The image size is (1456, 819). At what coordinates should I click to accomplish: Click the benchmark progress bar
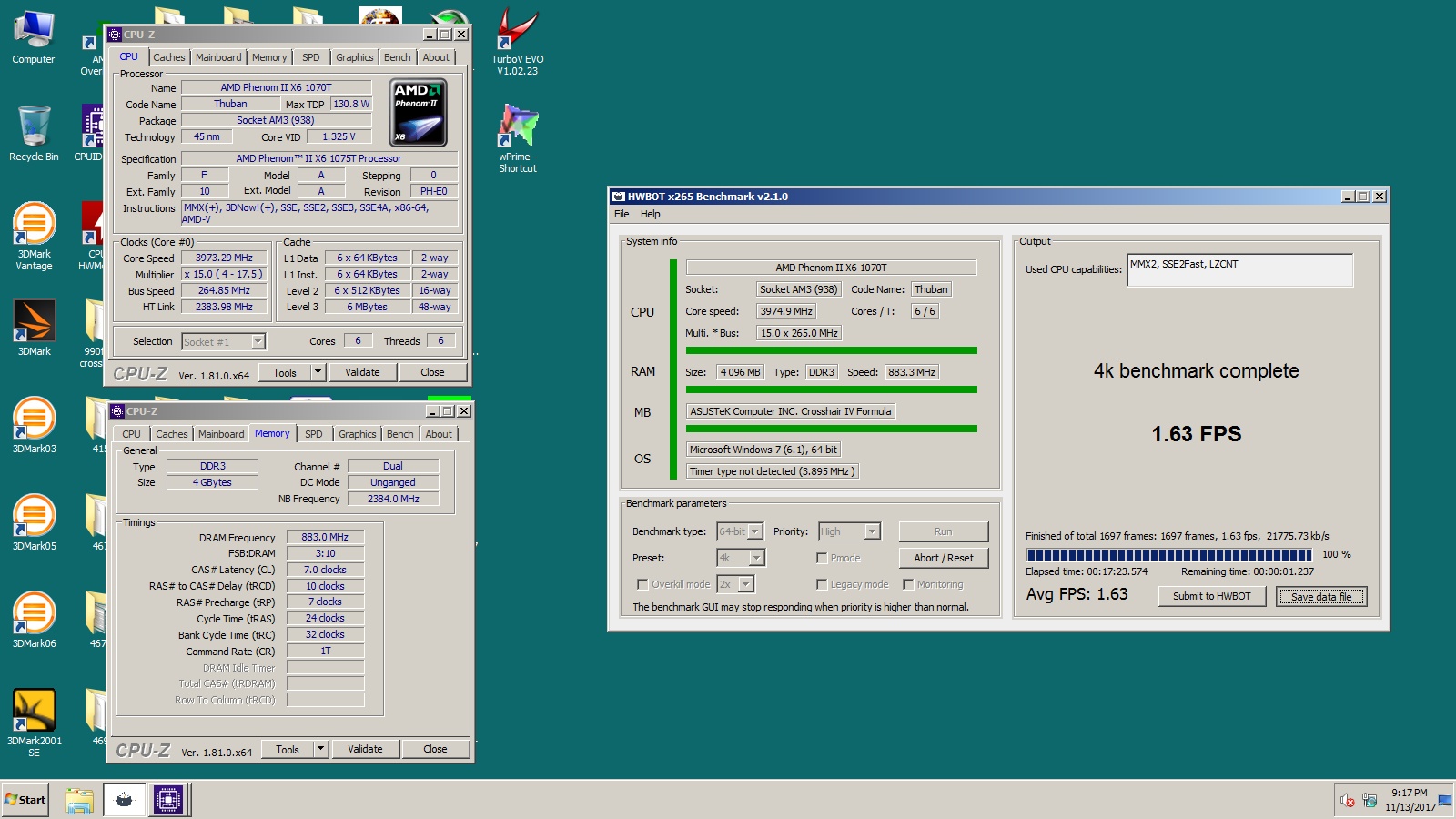coord(1168,554)
